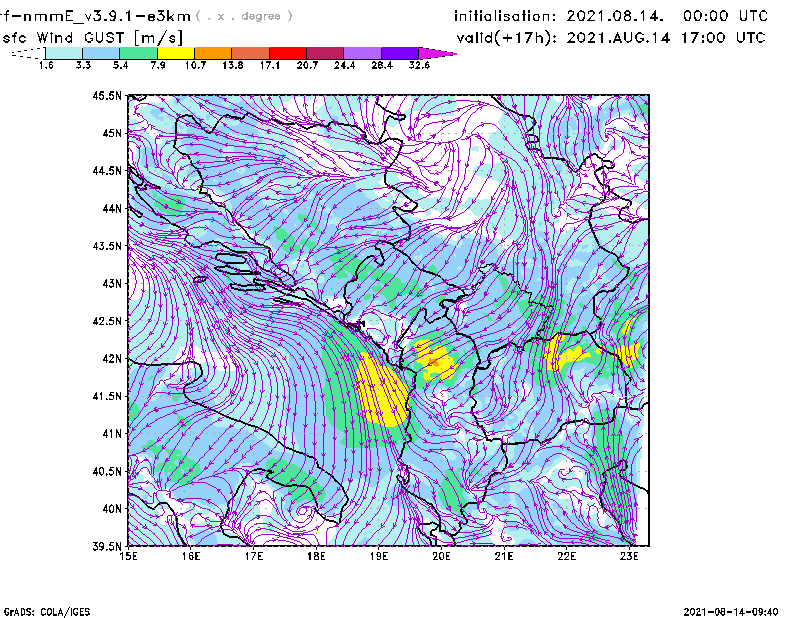
Task: Click the grey '( . x . degree )' text
Action: point(244,16)
